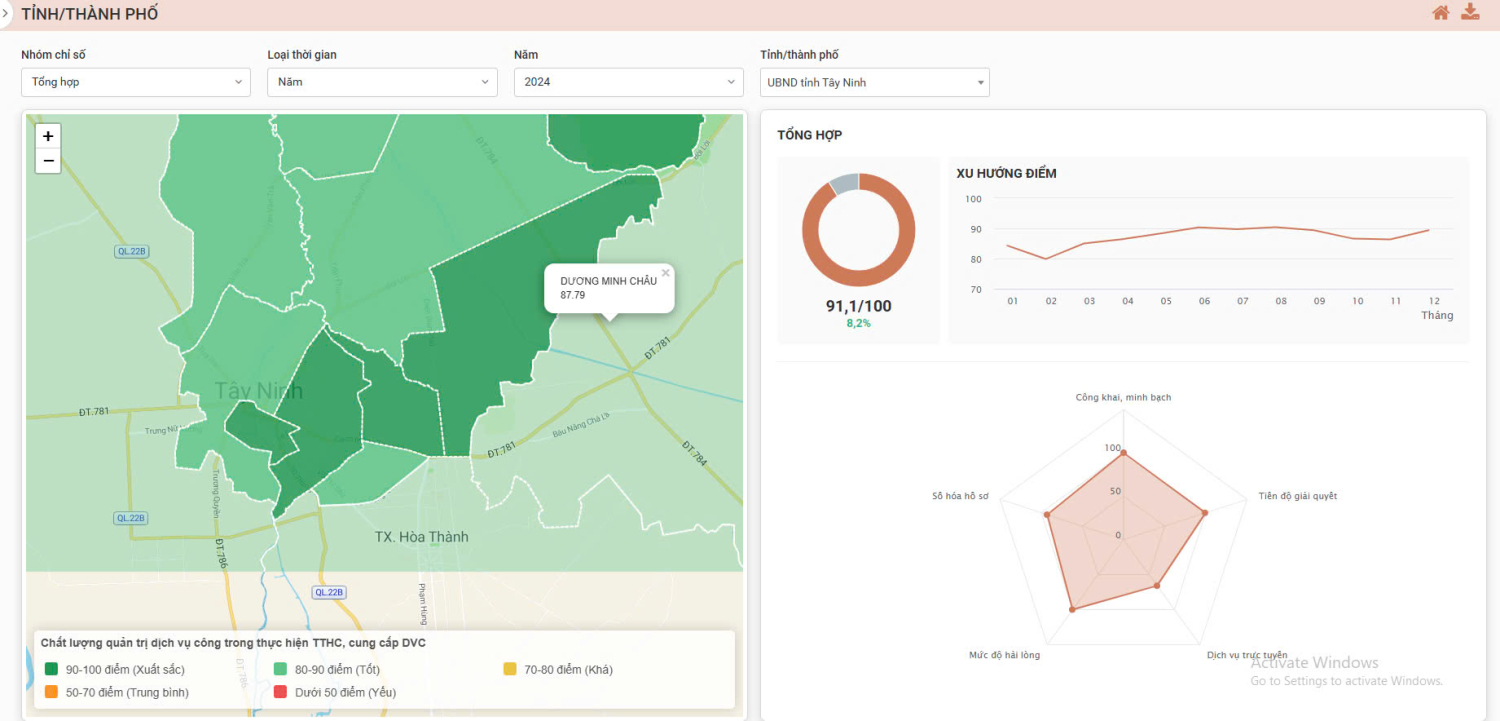The height and width of the screenshot is (721, 1500).
Task: Click the Tây Ninh label on map
Action: click(x=258, y=391)
